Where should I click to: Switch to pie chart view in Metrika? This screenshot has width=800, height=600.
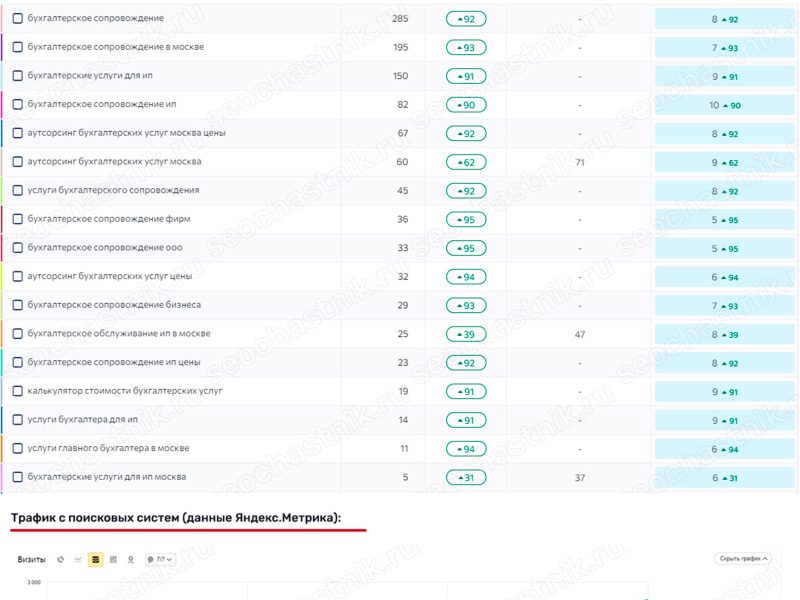point(61,560)
